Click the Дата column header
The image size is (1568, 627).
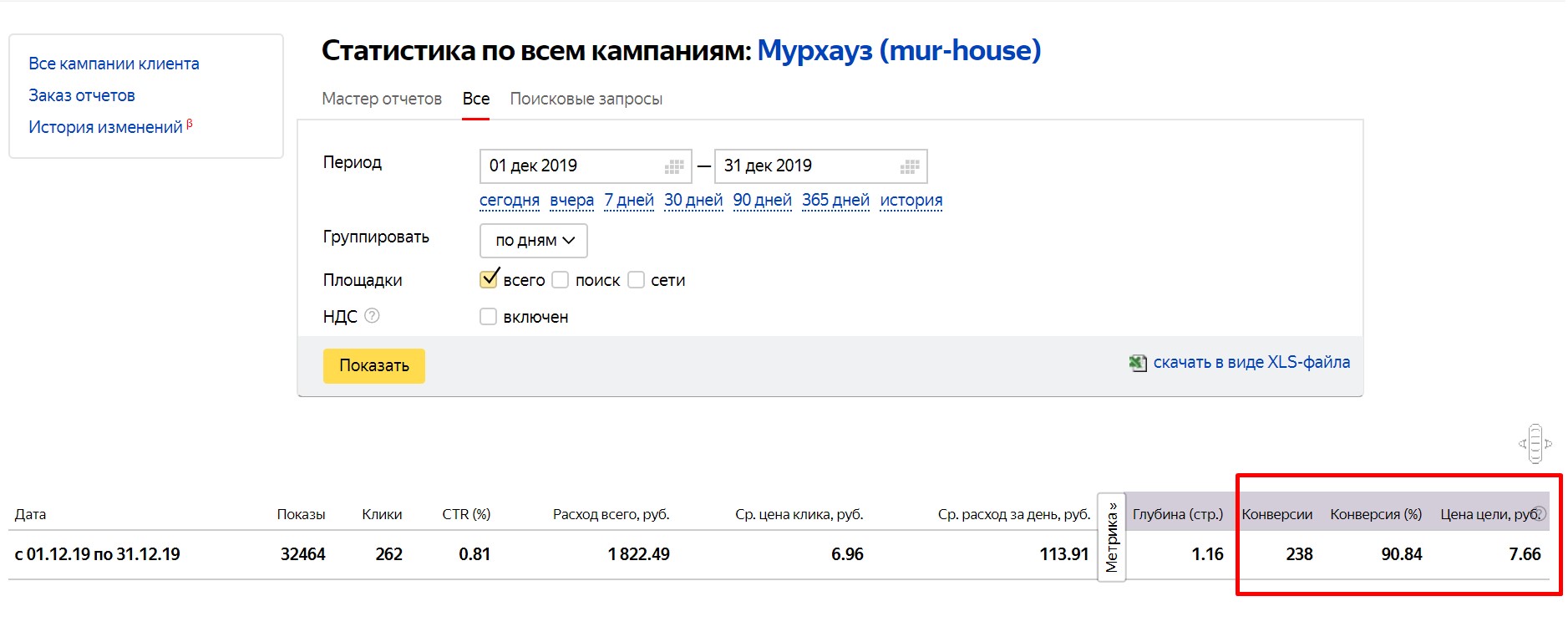[30, 514]
